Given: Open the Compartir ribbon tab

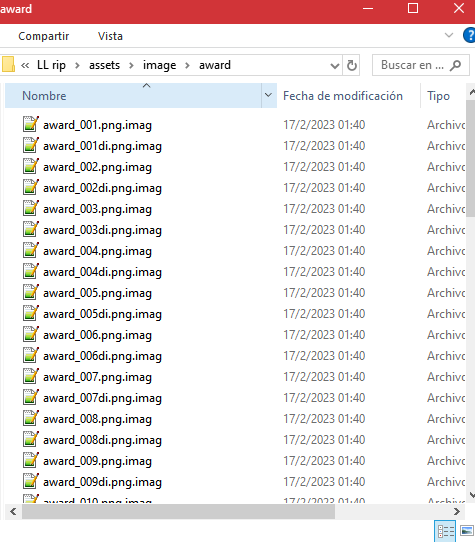Looking at the screenshot, I should [44, 36].
